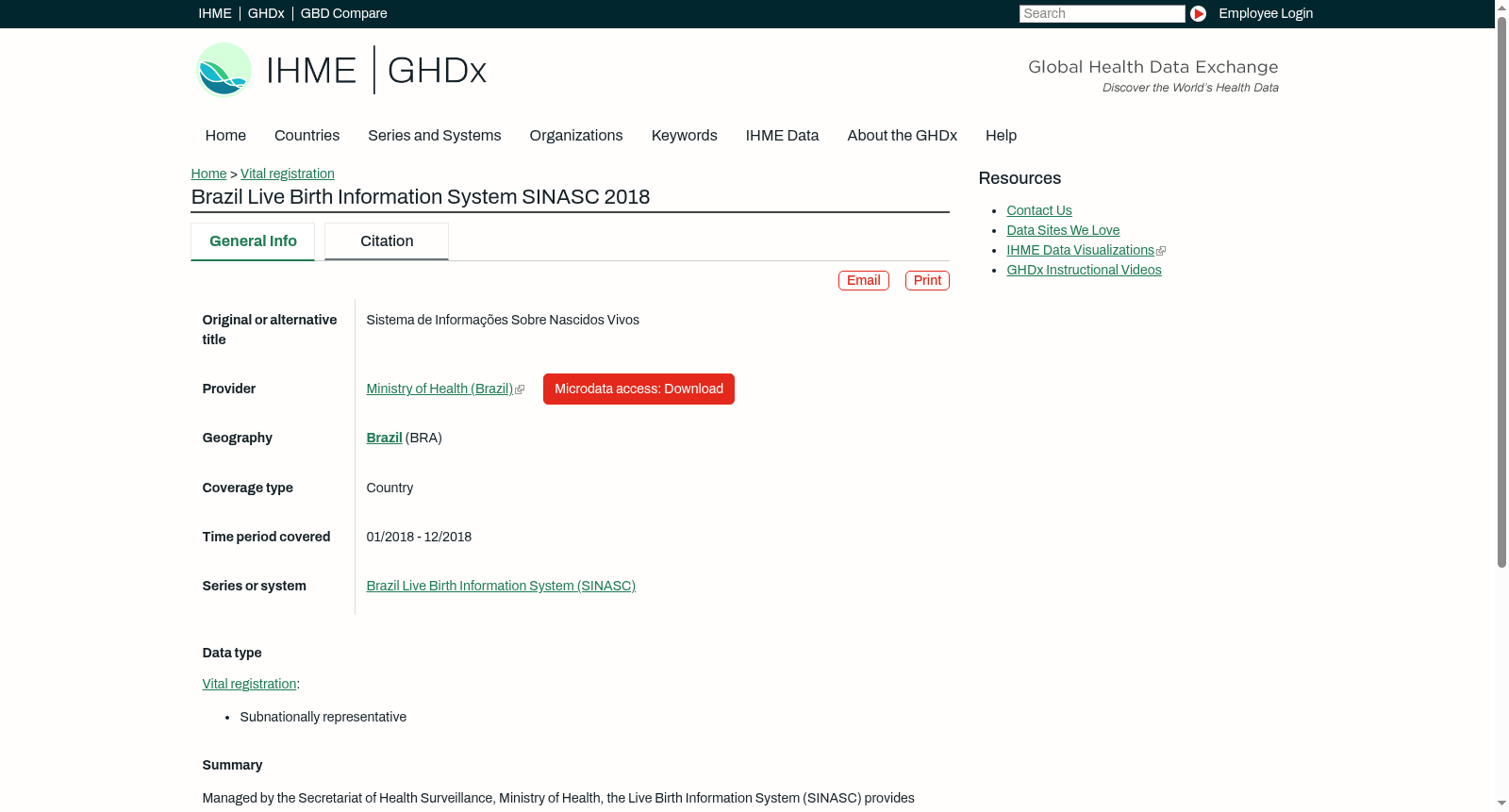Click the page vertical scrollbar thumb

[x=1501, y=290]
